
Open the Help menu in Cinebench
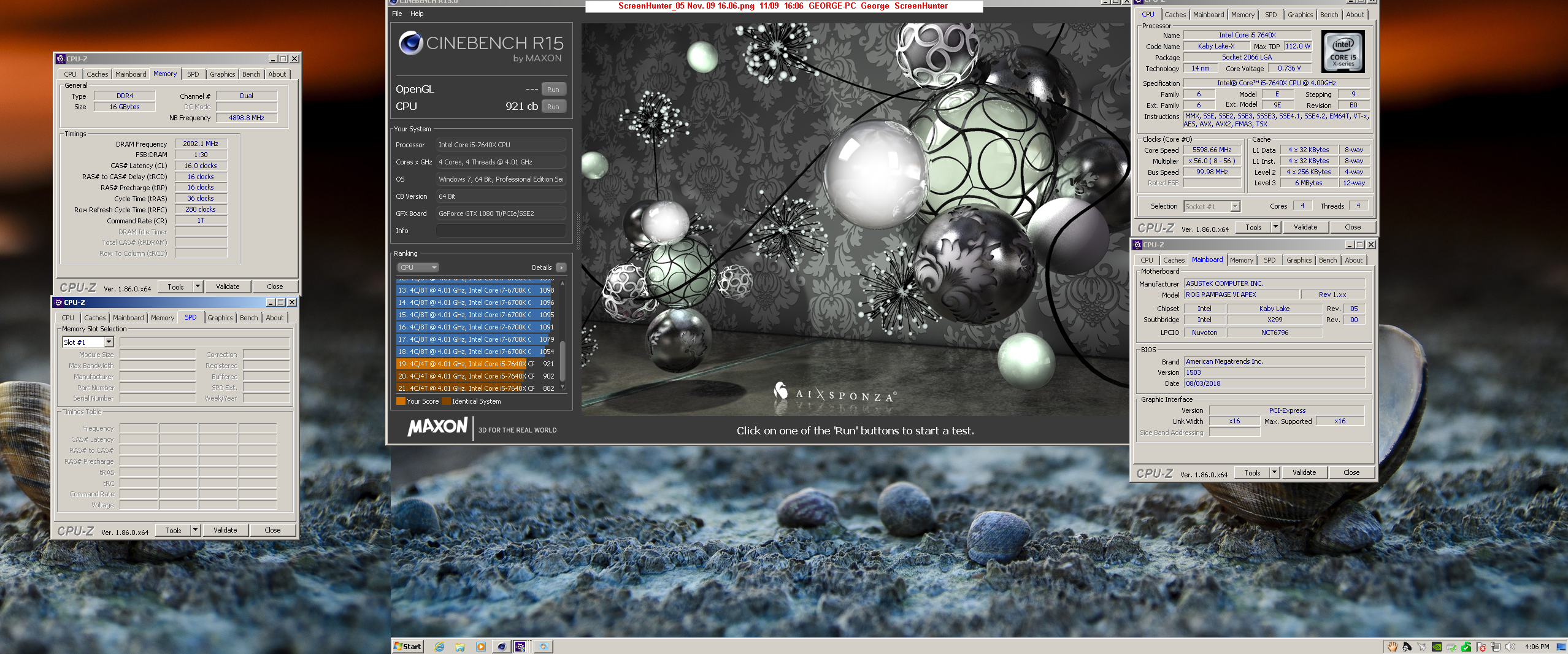(x=417, y=13)
